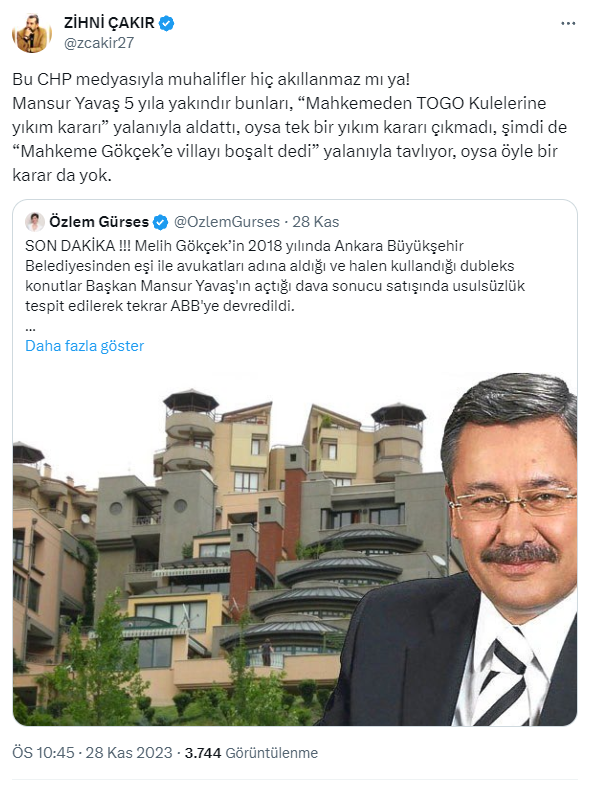Open the @OzlemGurses handle
The height and width of the screenshot is (788, 590).
pos(227,222)
